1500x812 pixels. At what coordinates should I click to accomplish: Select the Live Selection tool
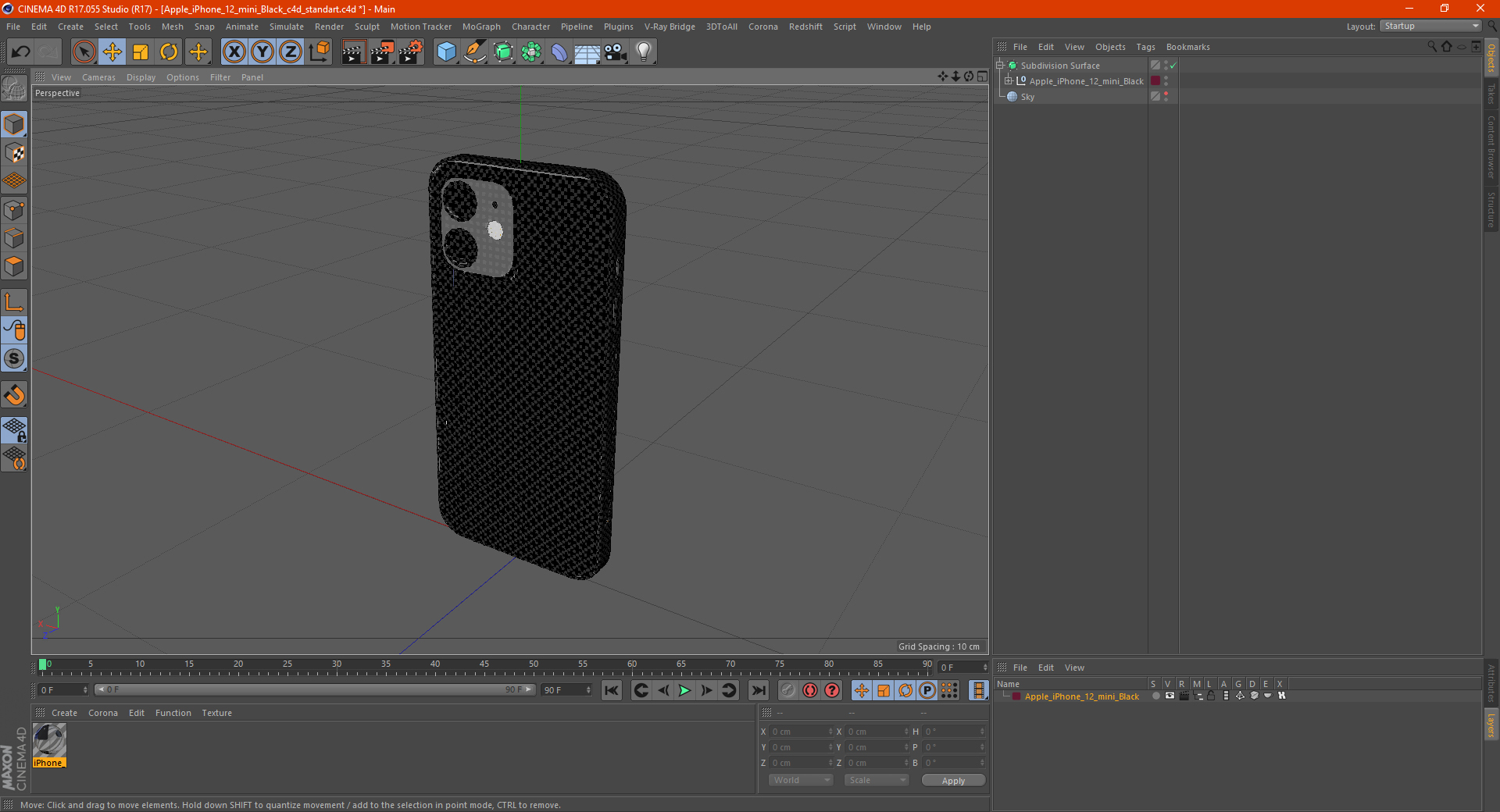coord(84,52)
